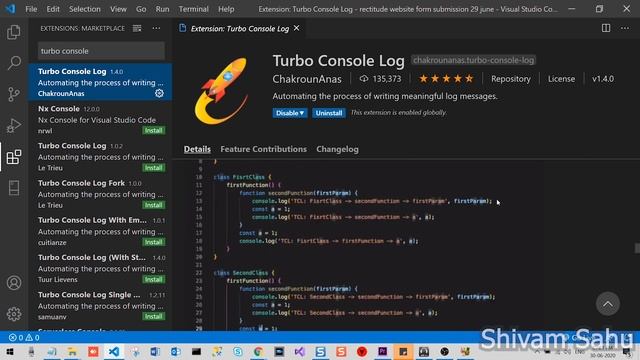The width and height of the screenshot is (640, 360).
Task: Click the Uninstall button
Action: pyautogui.click(x=329, y=113)
